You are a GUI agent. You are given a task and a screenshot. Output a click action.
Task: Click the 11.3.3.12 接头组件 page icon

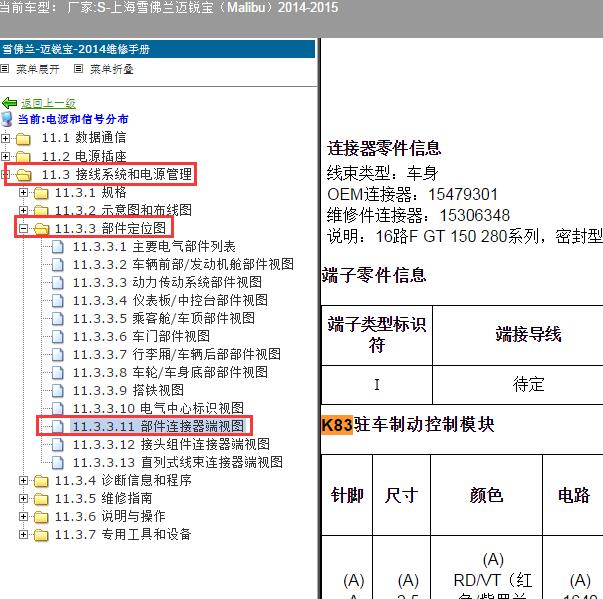click(x=58, y=445)
